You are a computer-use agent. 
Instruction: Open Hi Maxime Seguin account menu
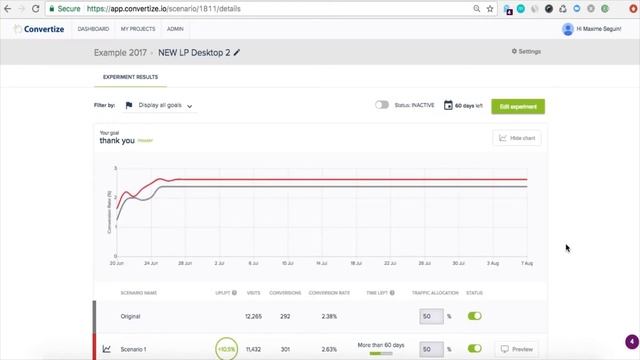[x=598, y=29]
